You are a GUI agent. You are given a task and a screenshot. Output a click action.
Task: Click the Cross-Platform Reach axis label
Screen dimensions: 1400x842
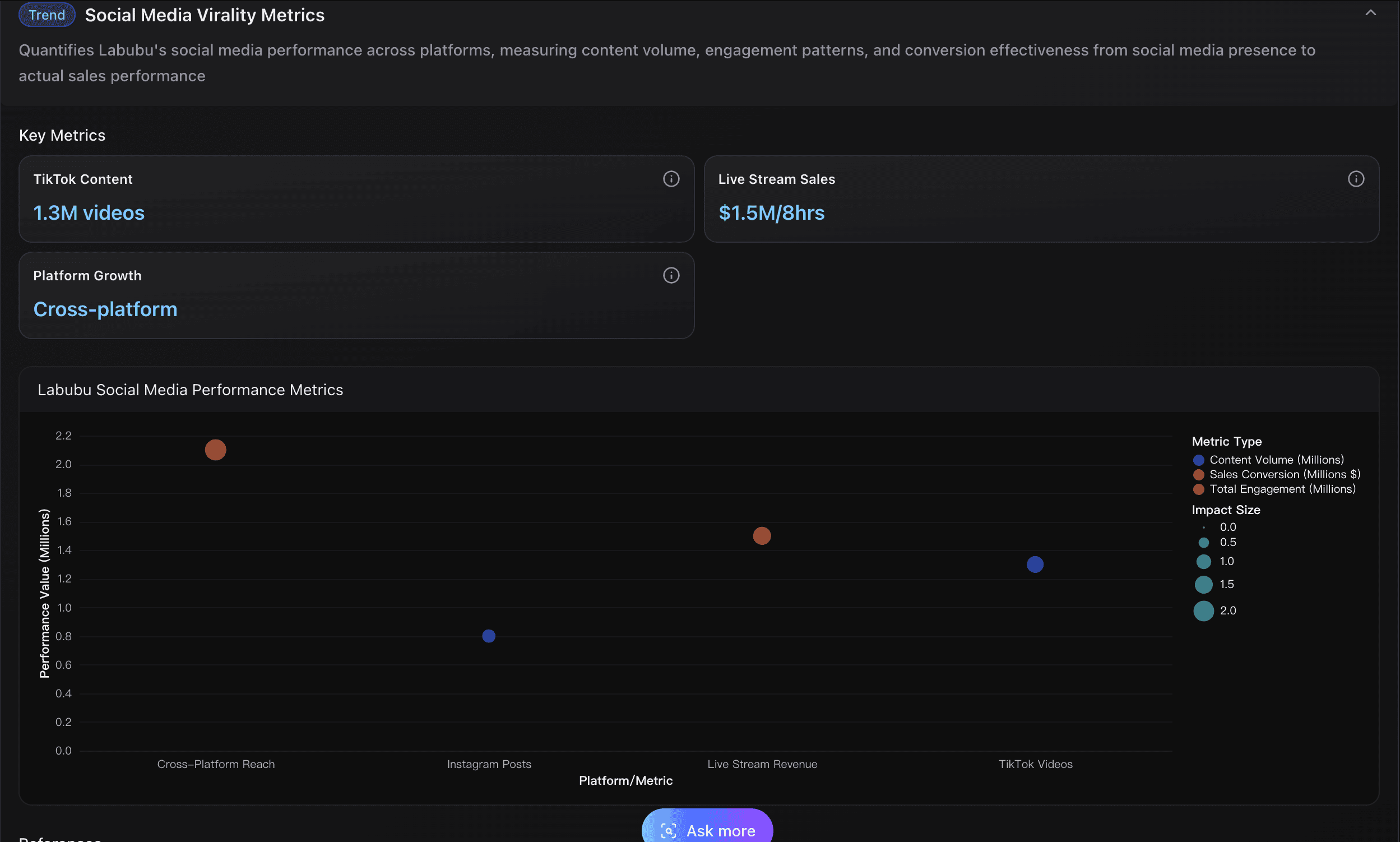(x=216, y=764)
